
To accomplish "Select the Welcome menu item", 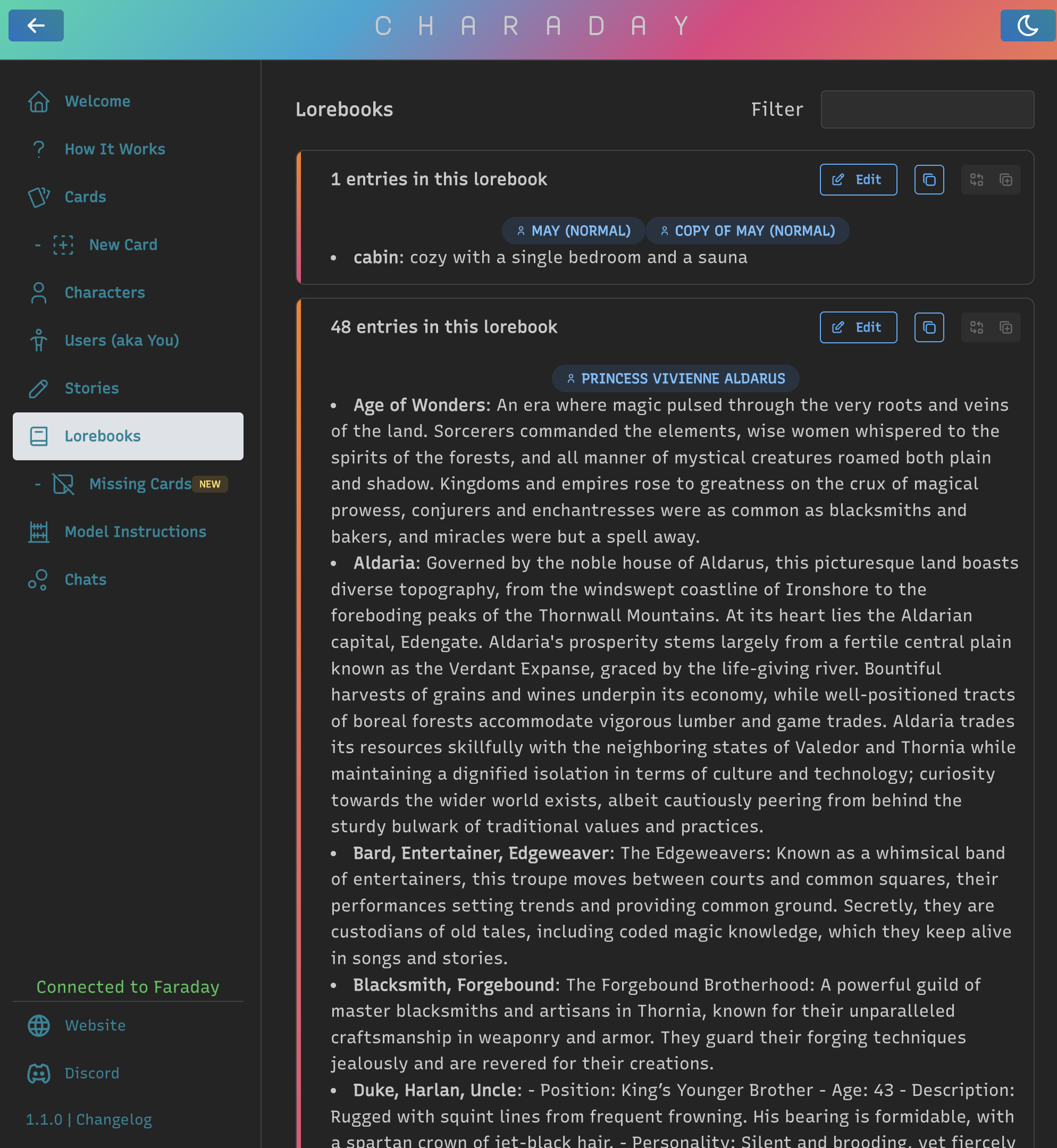I will [x=97, y=100].
